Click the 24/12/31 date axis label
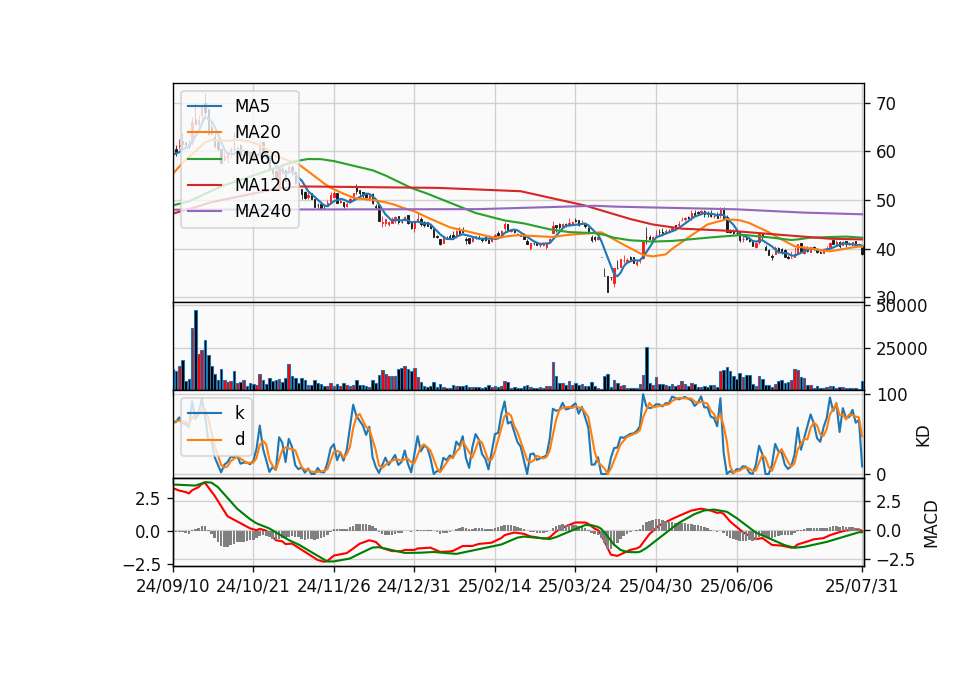 point(414,587)
